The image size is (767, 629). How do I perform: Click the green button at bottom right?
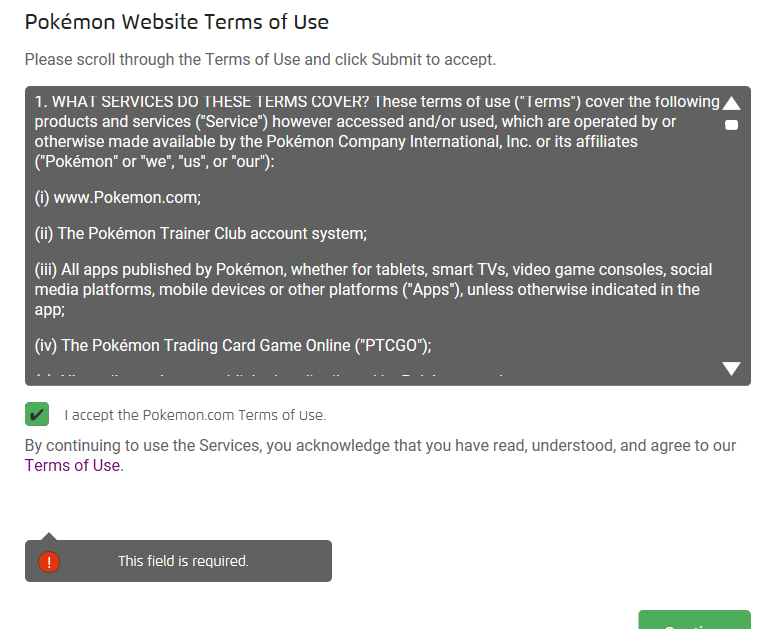click(694, 620)
